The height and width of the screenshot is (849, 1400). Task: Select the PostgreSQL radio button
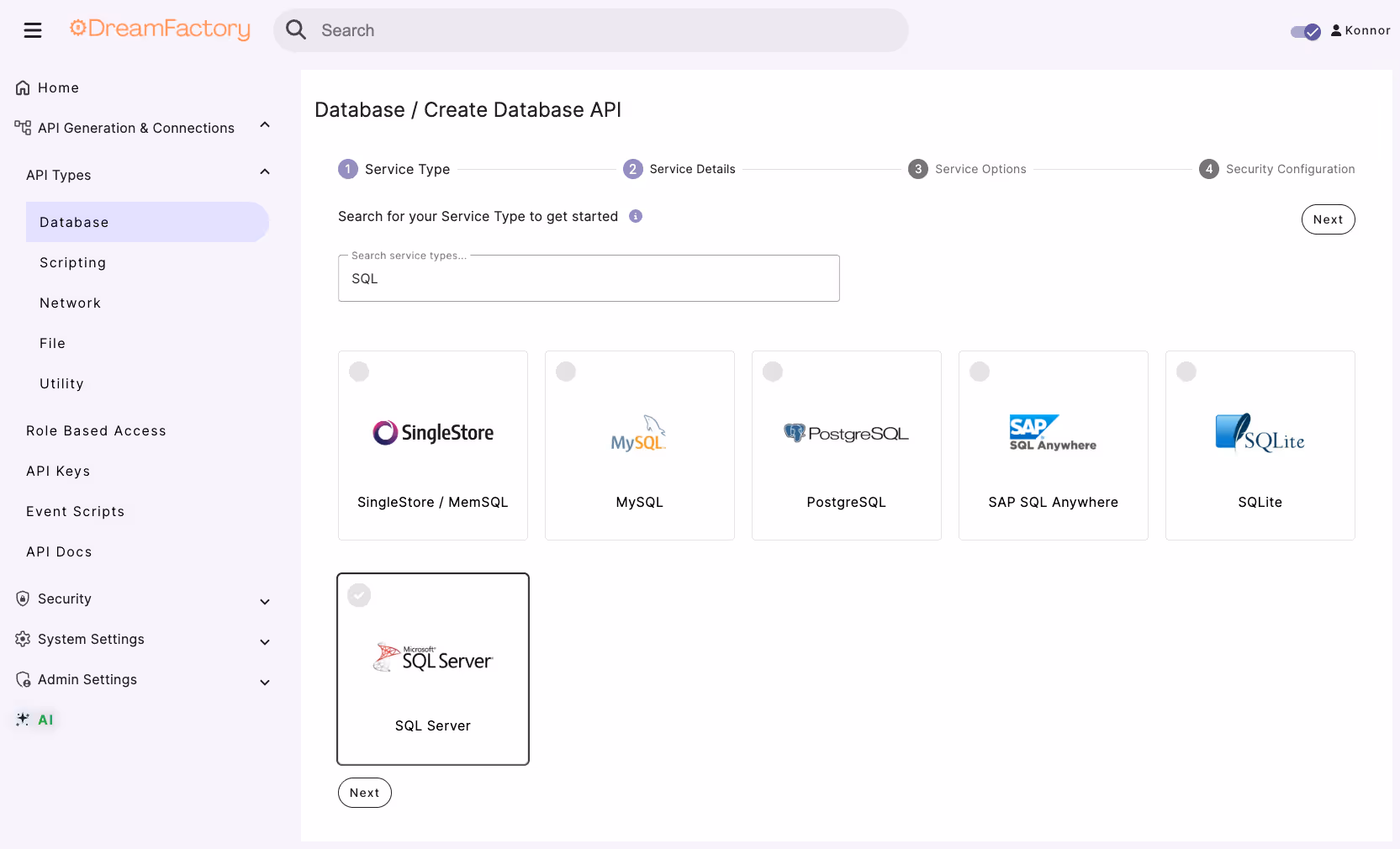click(x=773, y=372)
